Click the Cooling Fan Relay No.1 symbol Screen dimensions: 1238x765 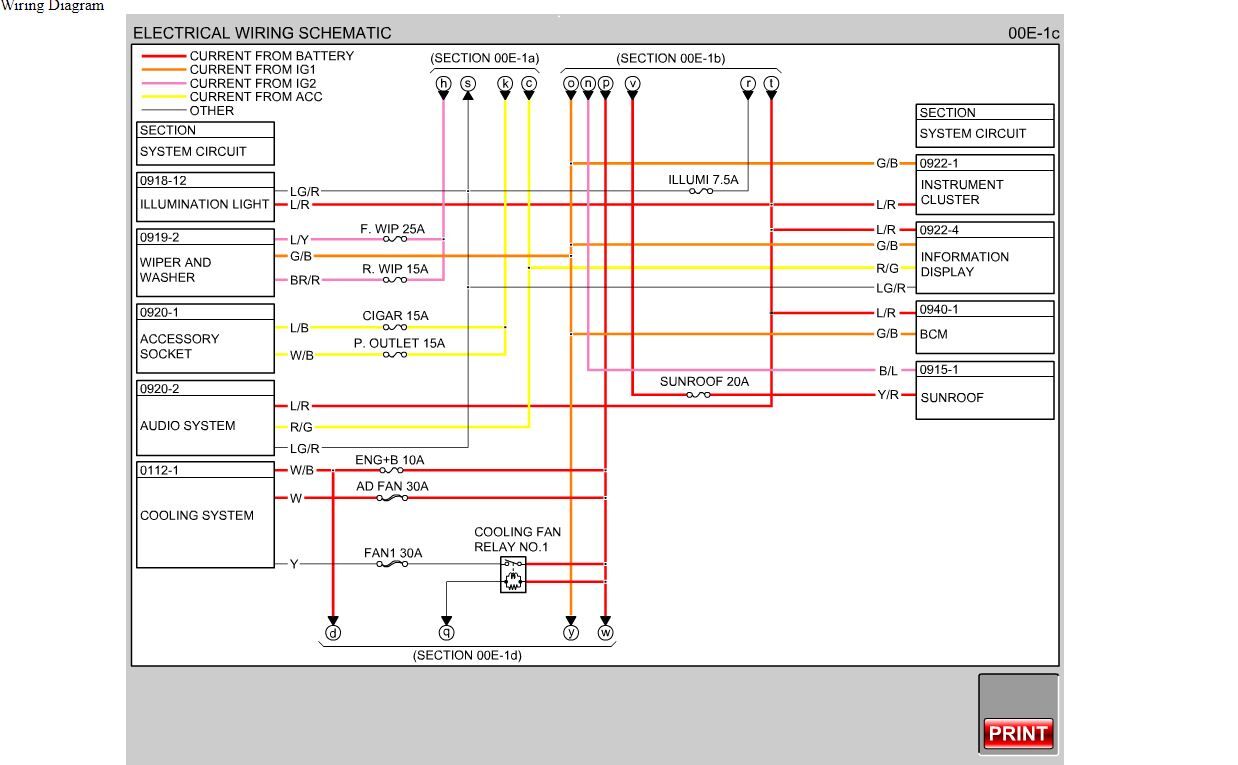tap(513, 575)
